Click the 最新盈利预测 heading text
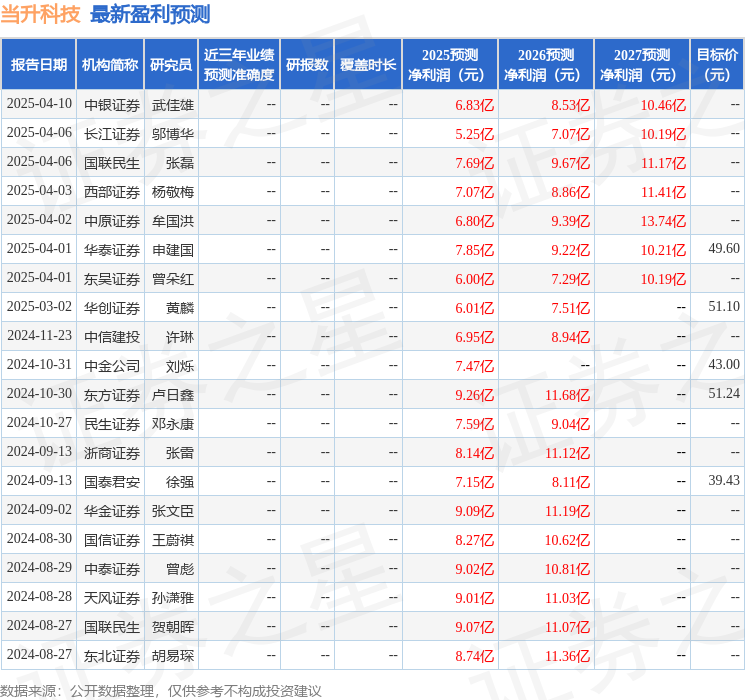The width and height of the screenshot is (745, 700). pos(150,14)
